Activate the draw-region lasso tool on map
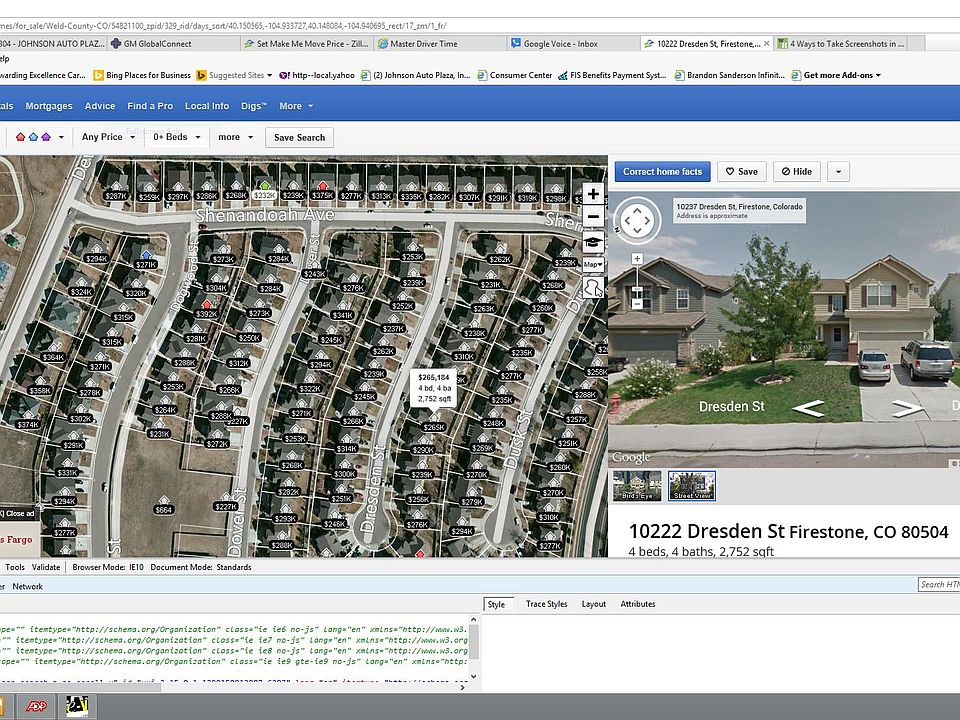 [593, 287]
